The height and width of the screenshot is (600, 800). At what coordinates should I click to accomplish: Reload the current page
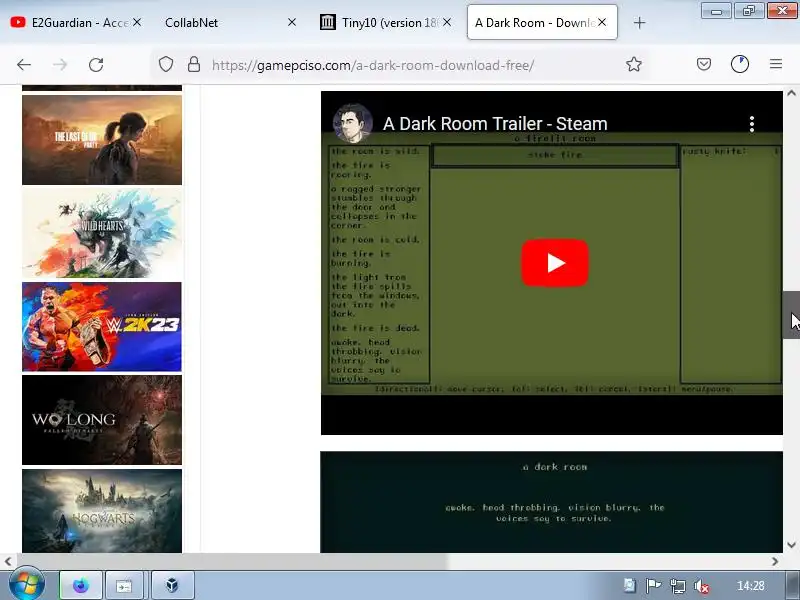(96, 65)
